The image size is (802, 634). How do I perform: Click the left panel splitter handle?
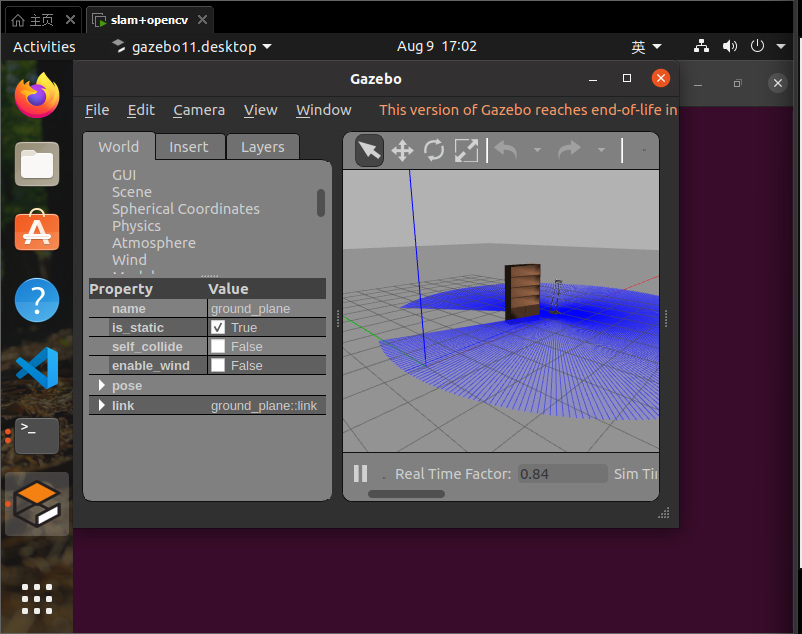(338, 319)
